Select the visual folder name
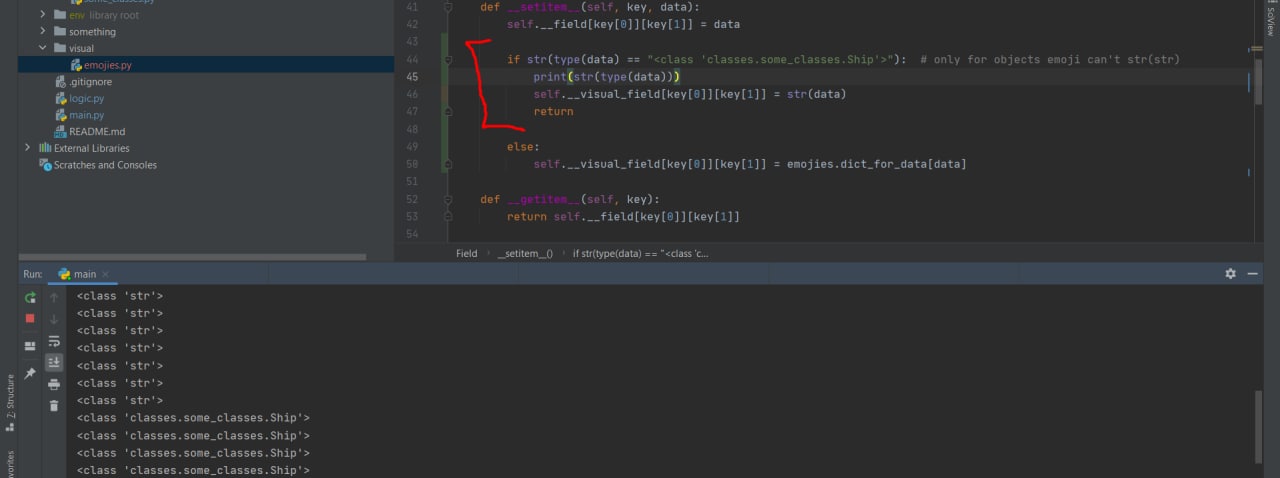 (82, 48)
